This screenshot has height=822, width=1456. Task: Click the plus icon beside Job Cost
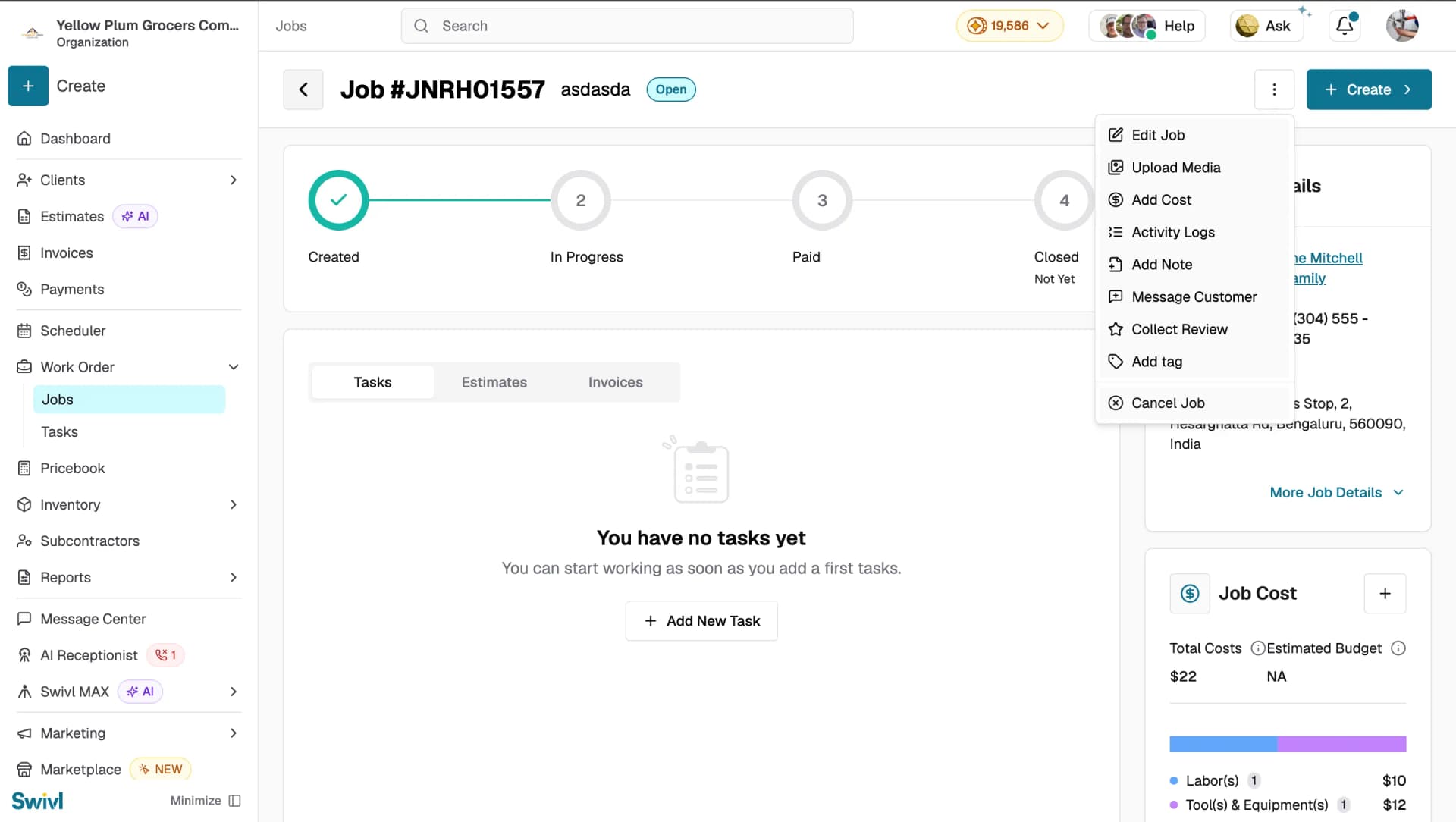click(x=1385, y=594)
